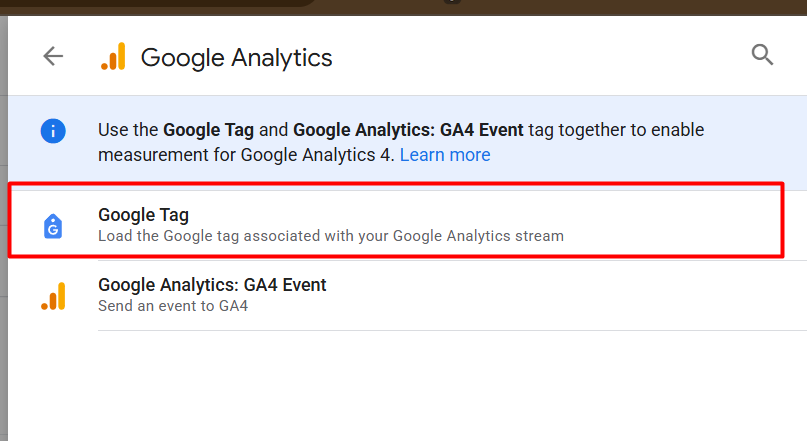Screen dimensions: 807x441
Task: Open search with the magnifier icon
Action: (762, 55)
